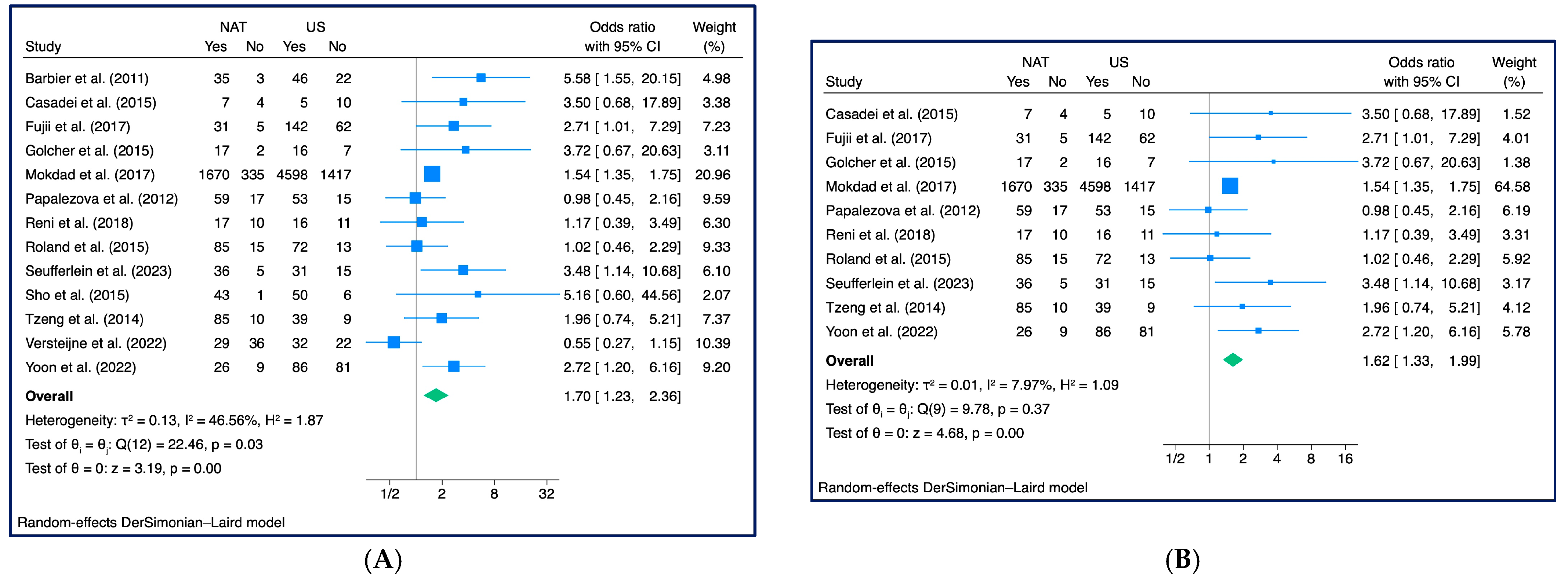1568x580 pixels.
Task: Click the heterogeneity text line in panel A
Action: pyautogui.click(x=174, y=420)
